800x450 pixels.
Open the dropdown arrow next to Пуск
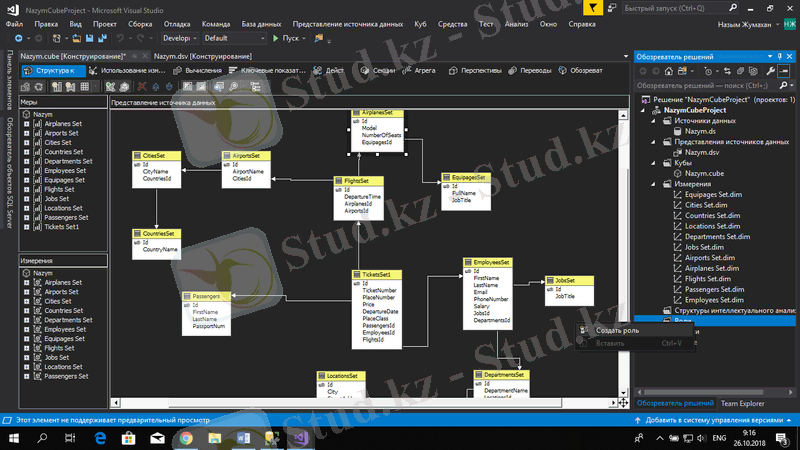pos(304,38)
